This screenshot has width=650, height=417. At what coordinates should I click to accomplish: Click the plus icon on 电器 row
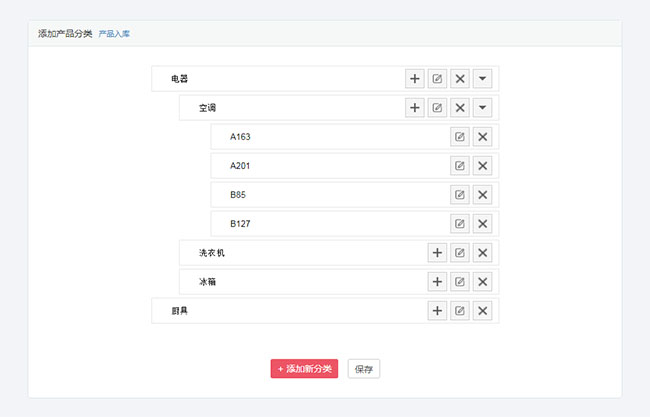pyautogui.click(x=414, y=79)
